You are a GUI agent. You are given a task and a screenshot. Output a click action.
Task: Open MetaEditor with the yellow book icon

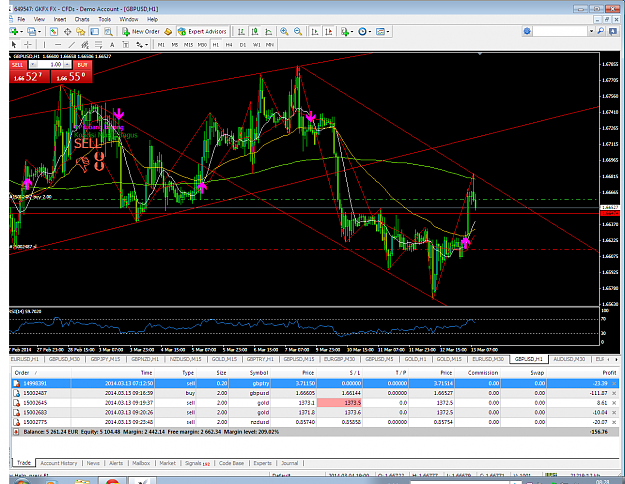coord(168,31)
